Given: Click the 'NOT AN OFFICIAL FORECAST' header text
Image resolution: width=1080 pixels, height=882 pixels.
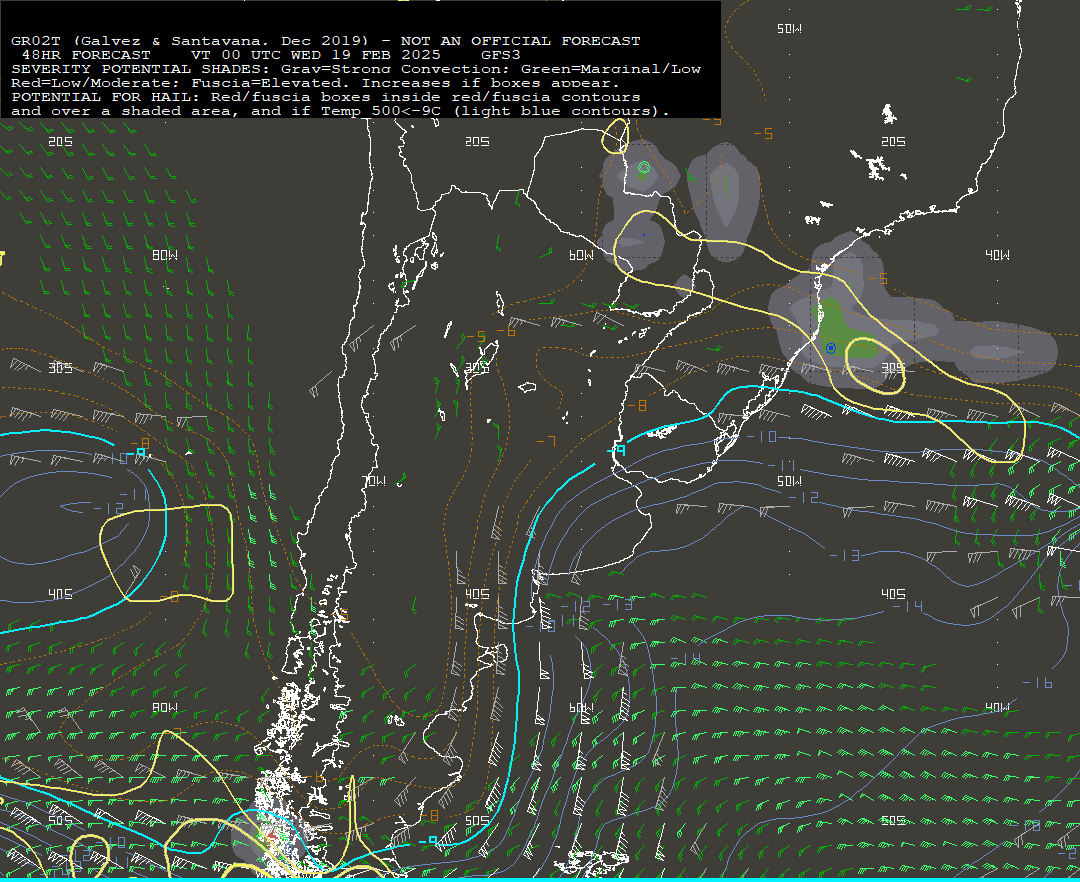Looking at the screenshot, I should pyautogui.click(x=521, y=41).
